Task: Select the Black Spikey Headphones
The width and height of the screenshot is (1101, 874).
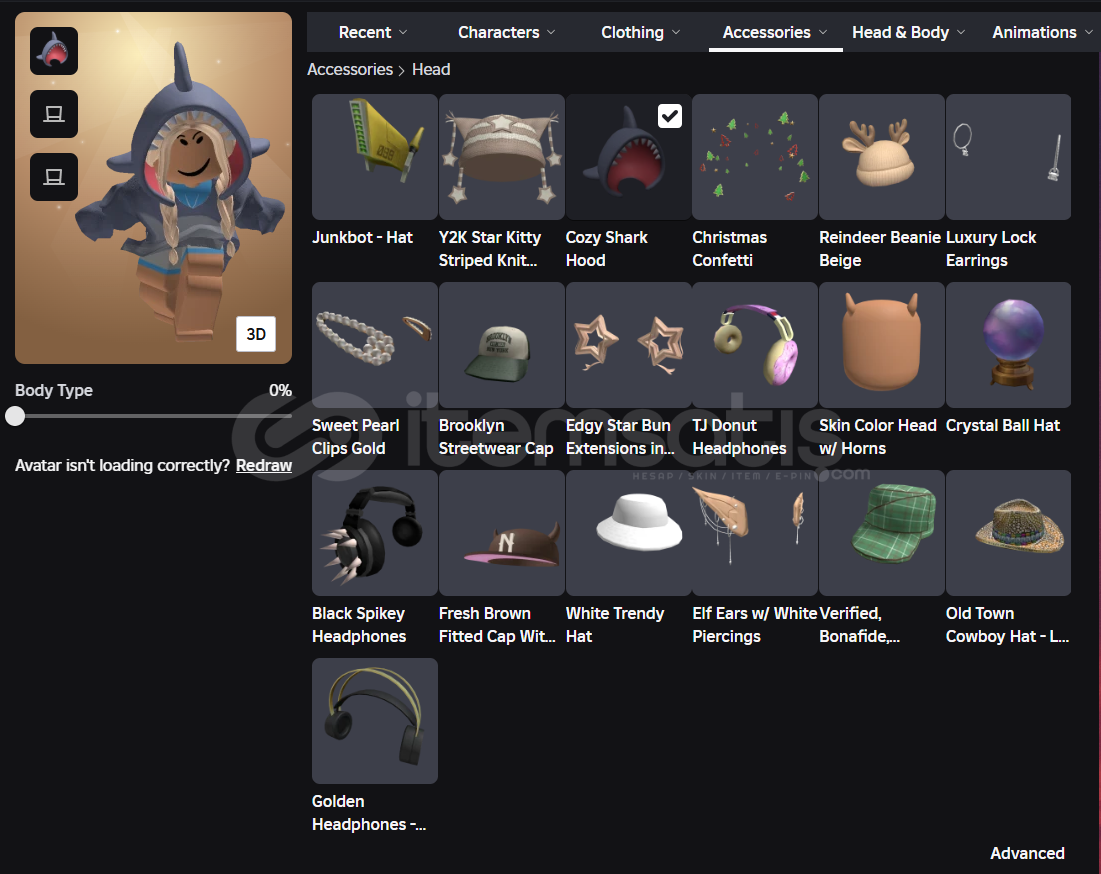Action: (374, 533)
